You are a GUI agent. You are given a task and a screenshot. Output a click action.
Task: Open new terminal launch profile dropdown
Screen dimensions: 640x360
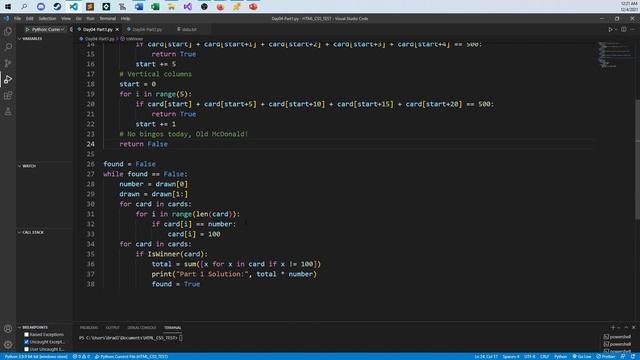[619, 327]
